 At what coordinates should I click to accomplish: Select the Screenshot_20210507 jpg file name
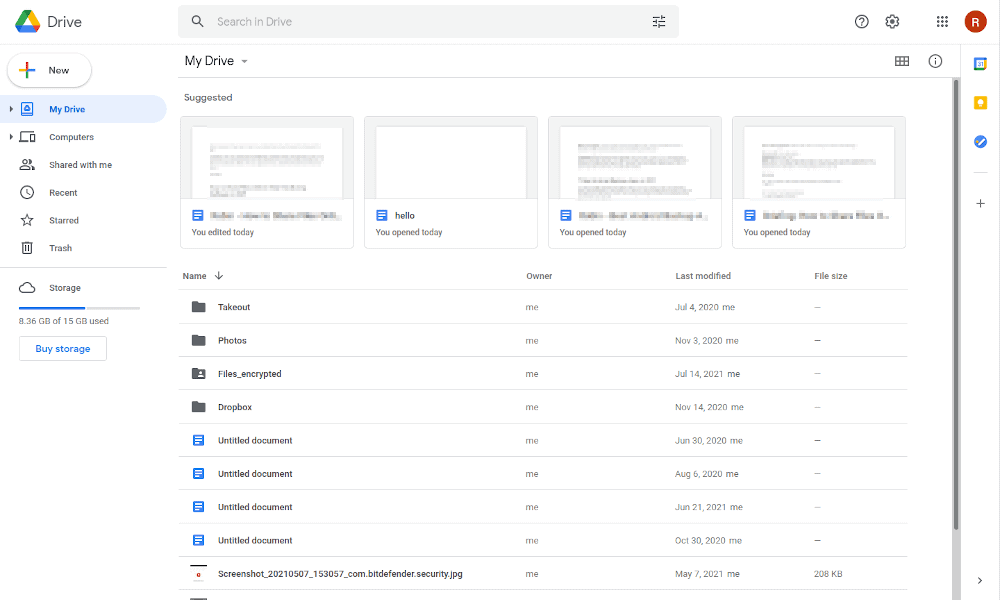coord(340,573)
